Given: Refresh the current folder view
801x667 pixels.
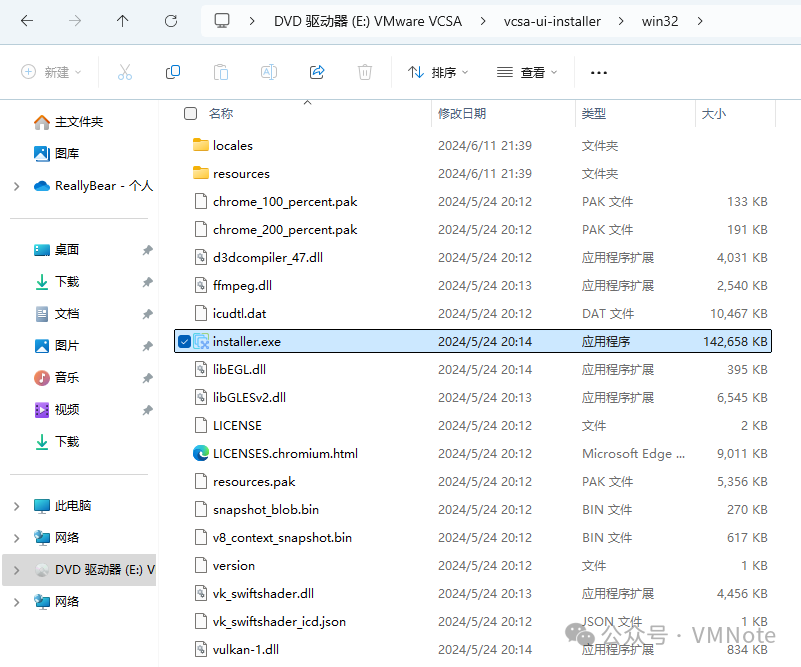Looking at the screenshot, I should coord(171,21).
